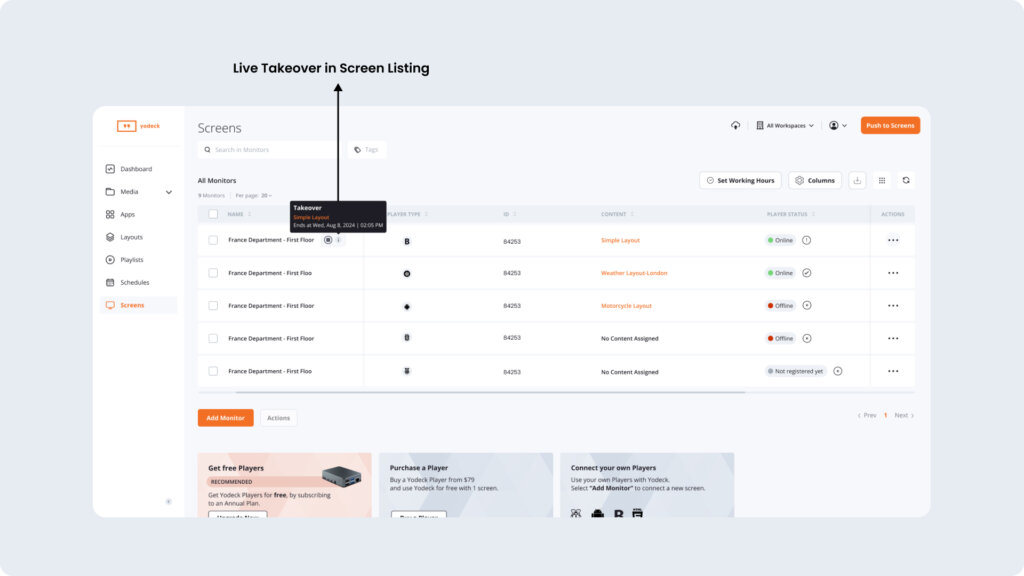Click the takeover icon beside first monitor name

click(x=328, y=240)
